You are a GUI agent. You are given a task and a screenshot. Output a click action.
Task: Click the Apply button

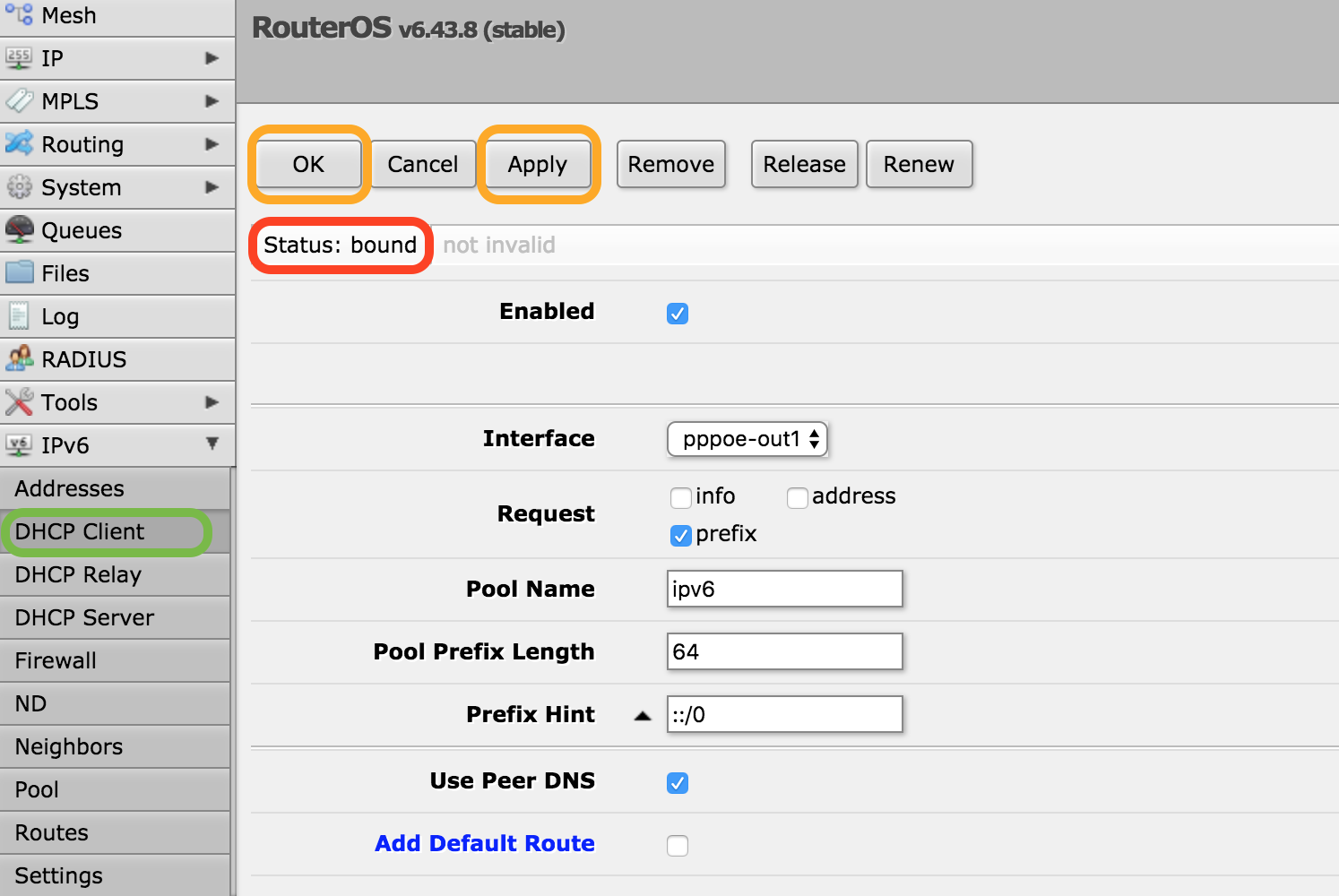point(538,164)
